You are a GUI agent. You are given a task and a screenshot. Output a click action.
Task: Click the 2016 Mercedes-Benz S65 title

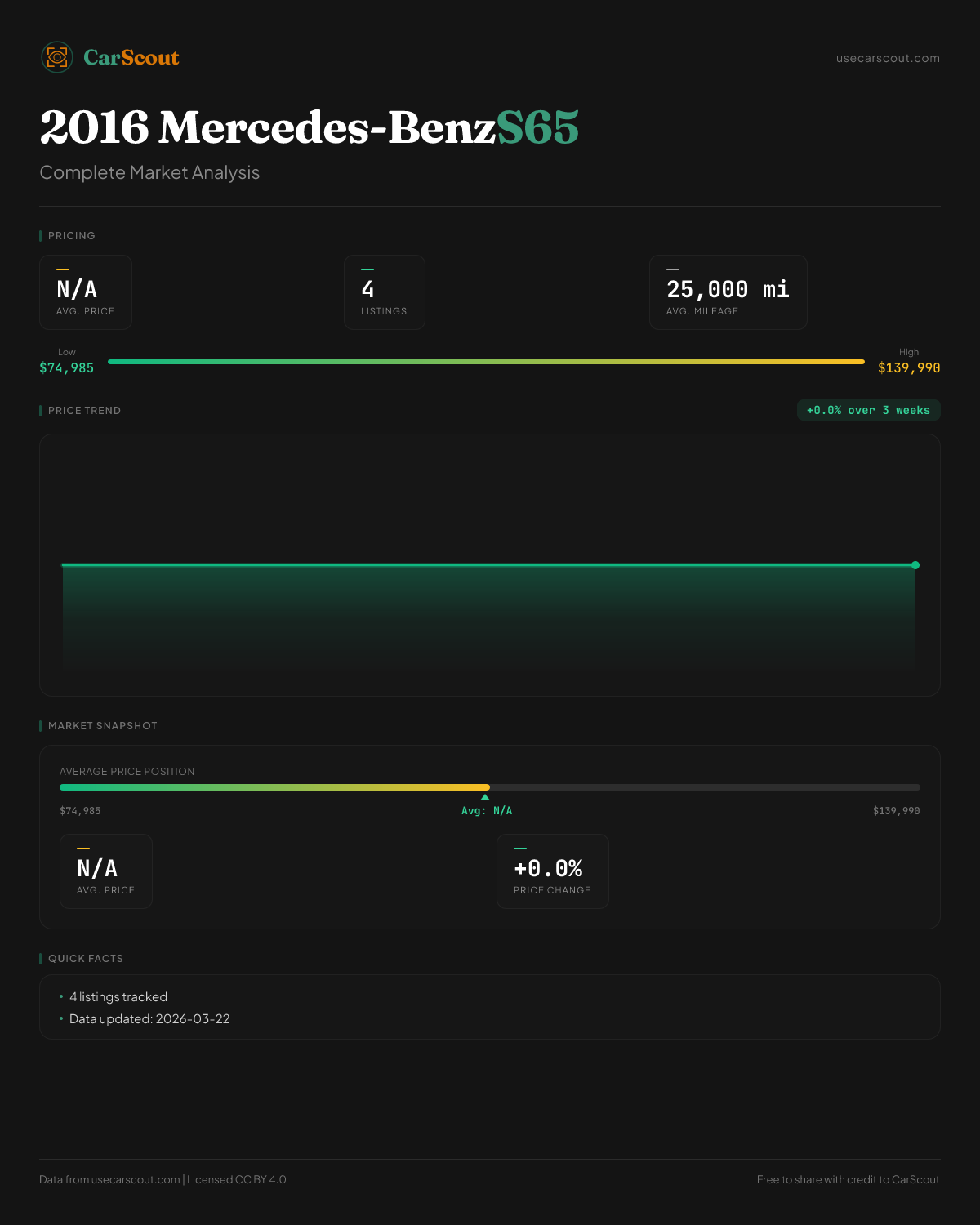pyautogui.click(x=309, y=127)
